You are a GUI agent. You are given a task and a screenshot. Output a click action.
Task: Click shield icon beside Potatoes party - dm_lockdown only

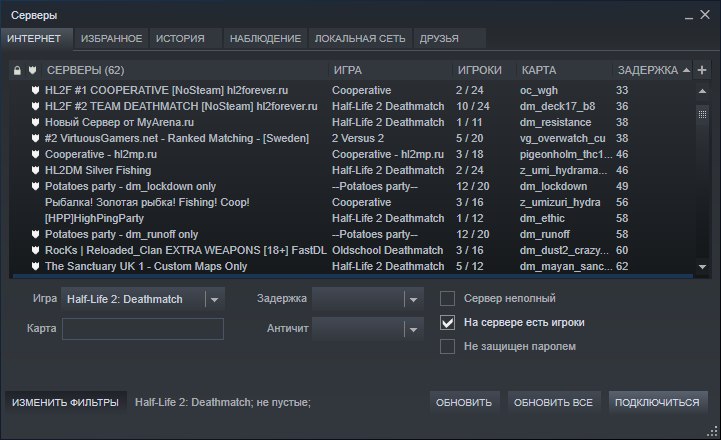35,186
